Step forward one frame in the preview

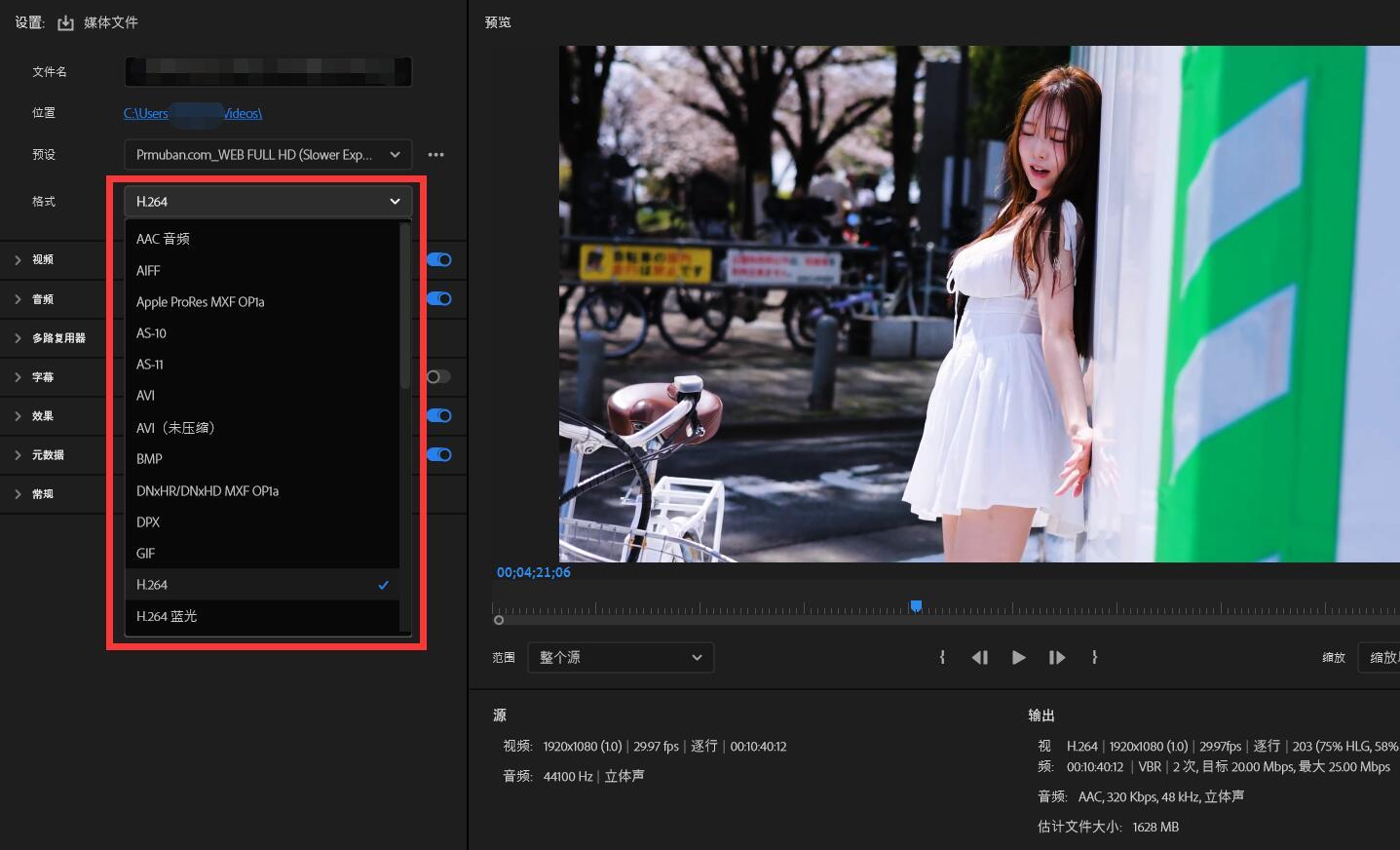click(1057, 657)
